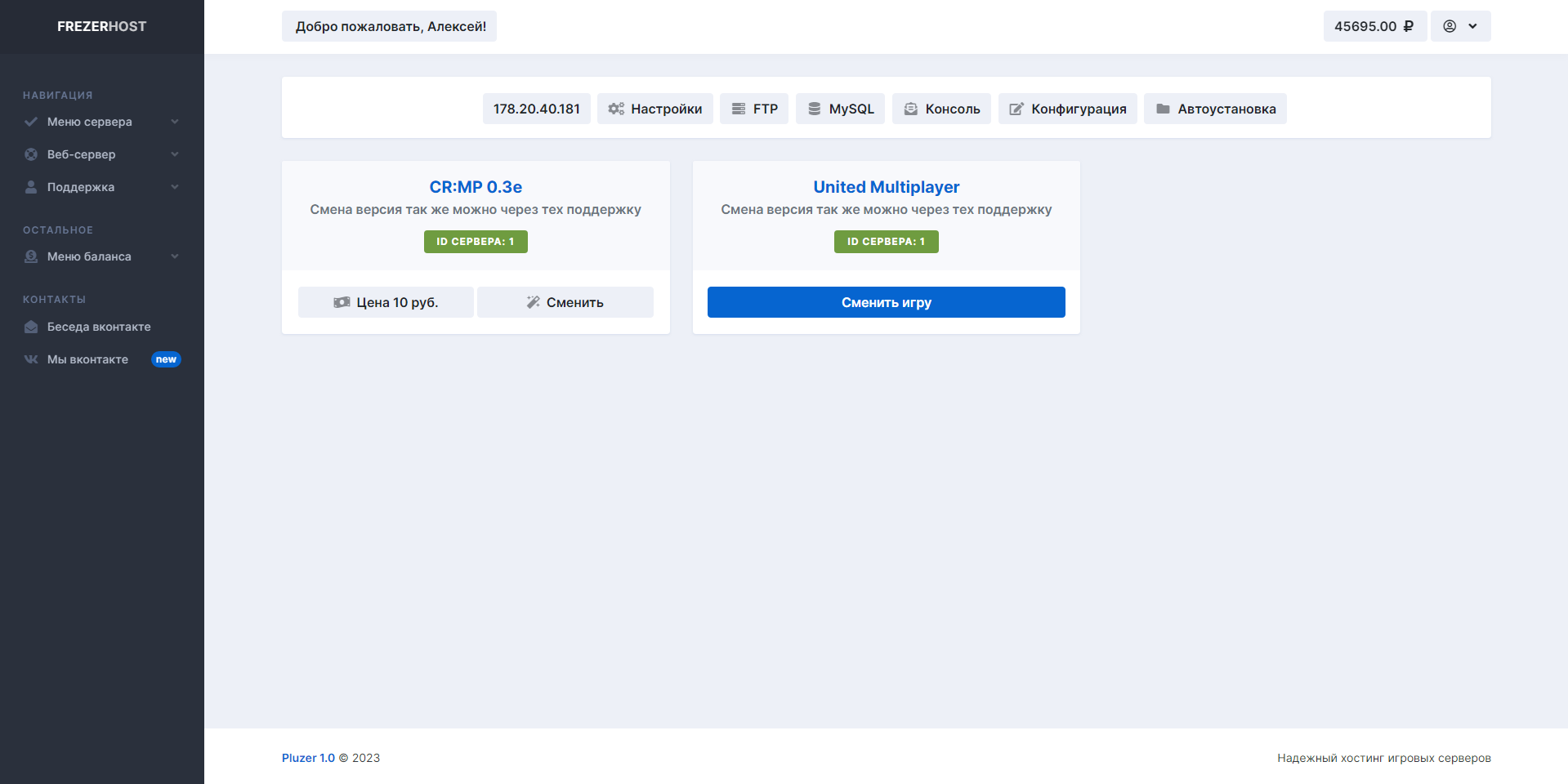
Task: Click the Консоль terminal icon
Action: click(x=910, y=109)
